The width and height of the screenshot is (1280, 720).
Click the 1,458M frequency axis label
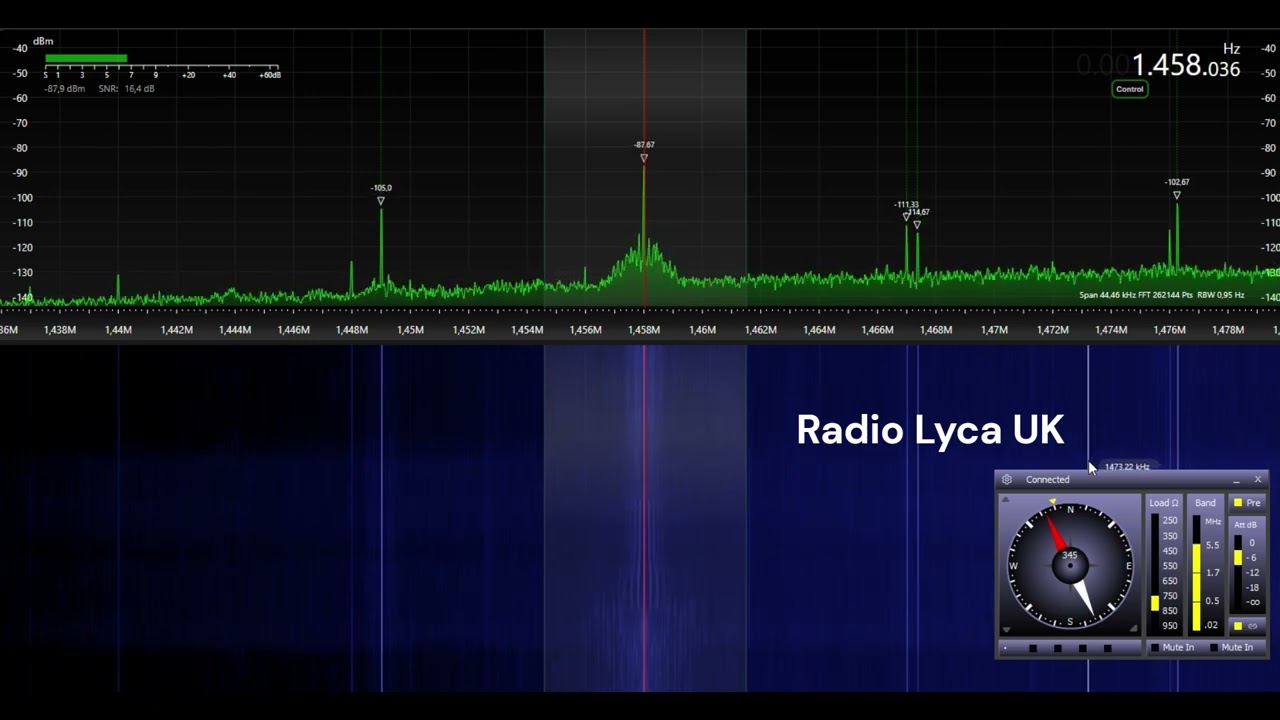[644, 330]
